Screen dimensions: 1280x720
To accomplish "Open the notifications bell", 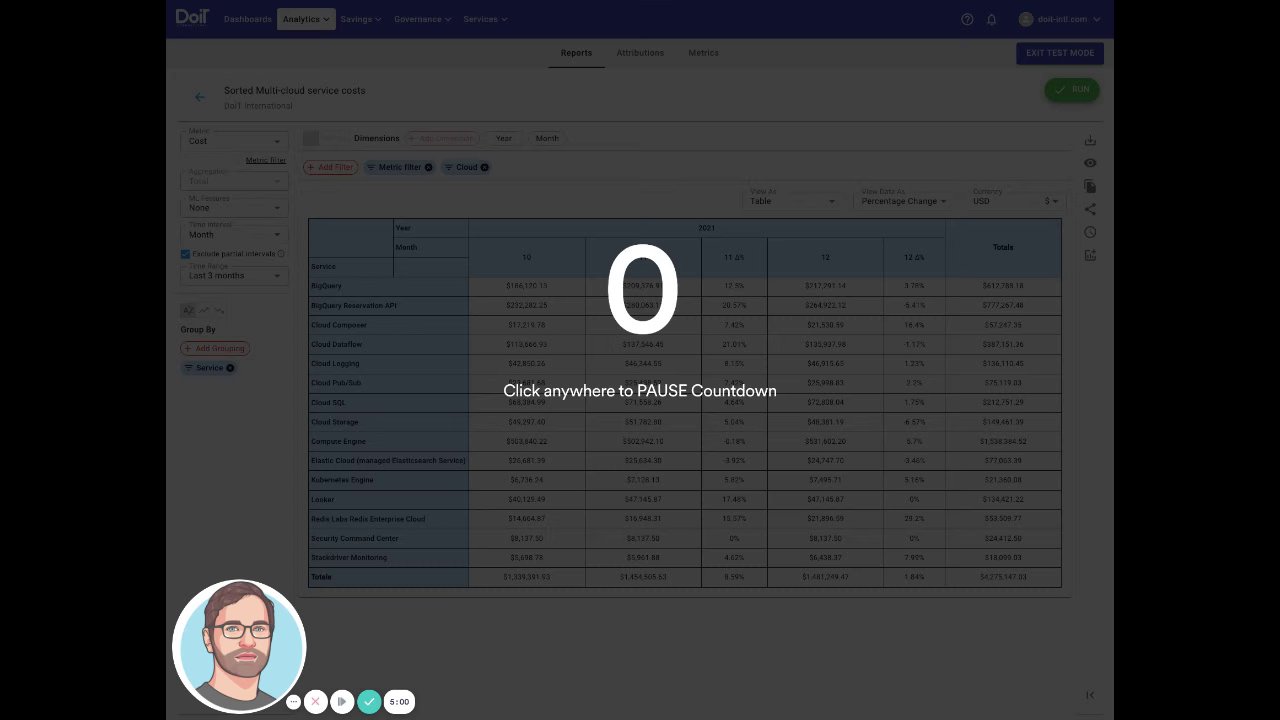I will pyautogui.click(x=992, y=19).
